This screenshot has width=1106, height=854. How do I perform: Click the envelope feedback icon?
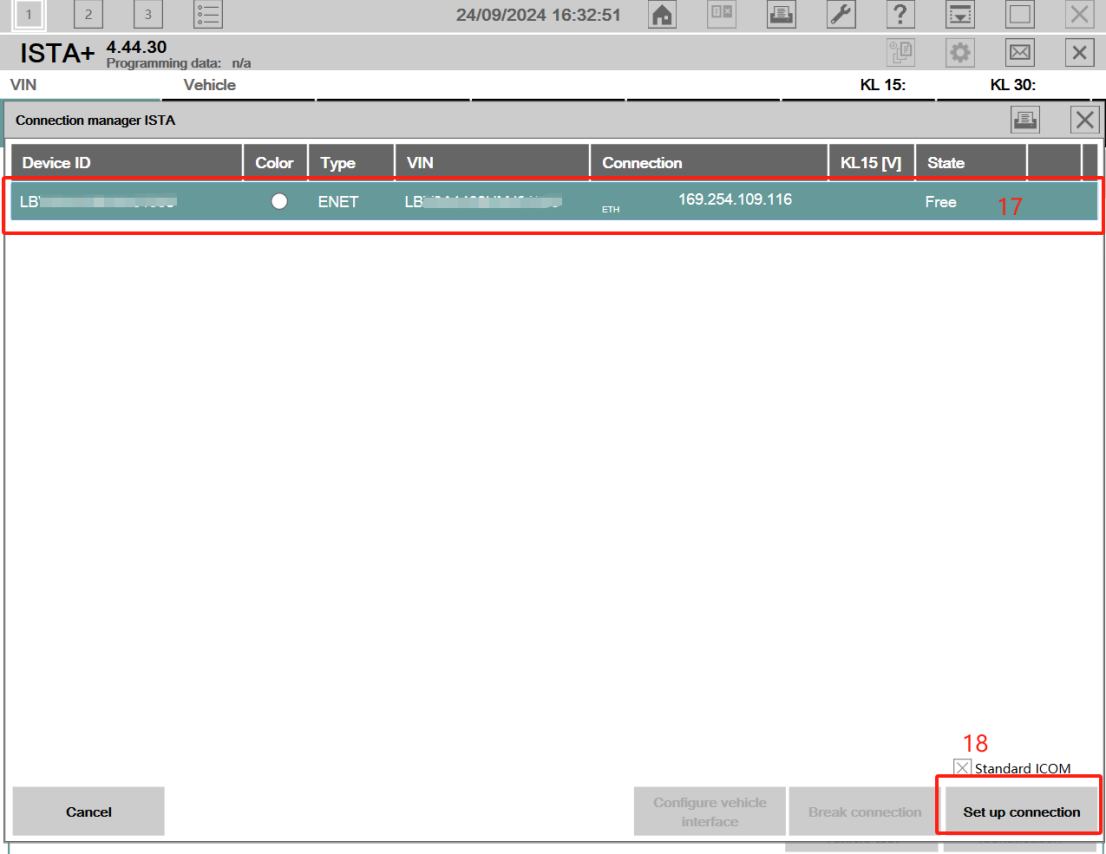pos(1019,53)
